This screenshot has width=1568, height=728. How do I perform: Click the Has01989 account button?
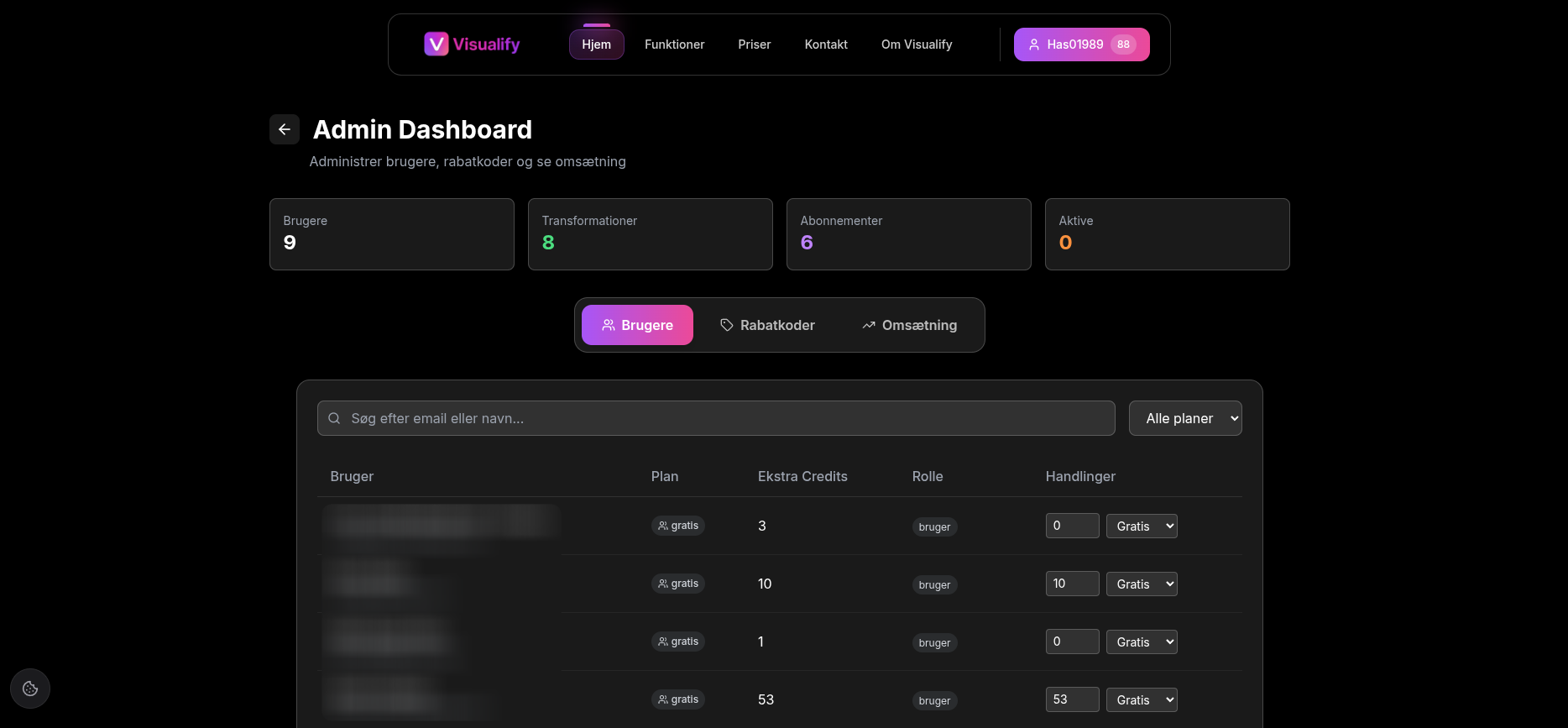coord(1080,45)
